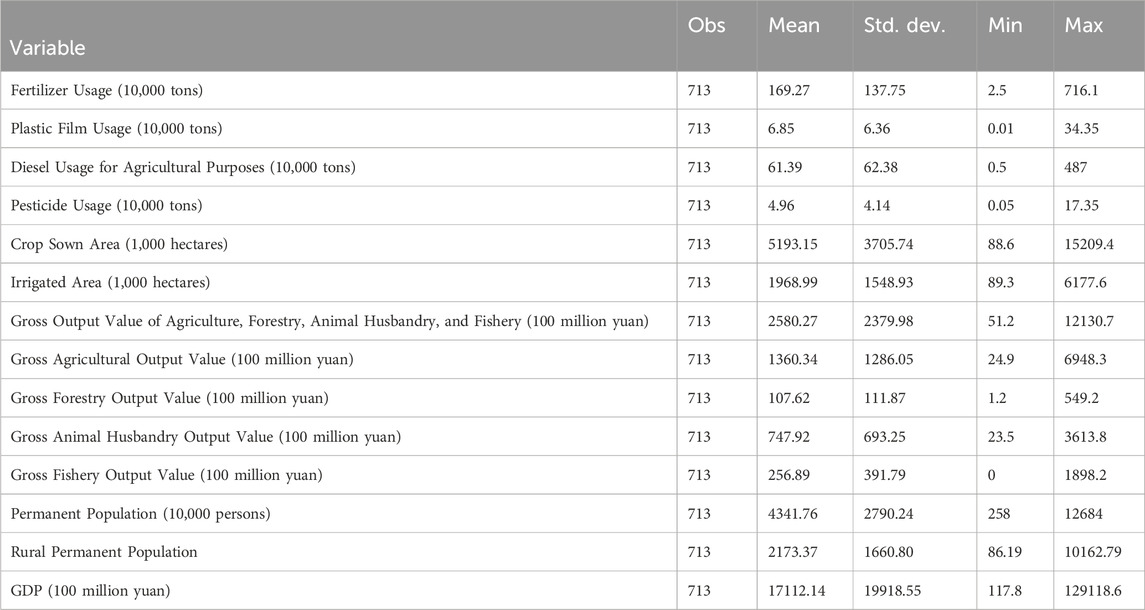This screenshot has width=1145, height=610.
Task: Select the mean value 2173.37
Action: click(792, 552)
